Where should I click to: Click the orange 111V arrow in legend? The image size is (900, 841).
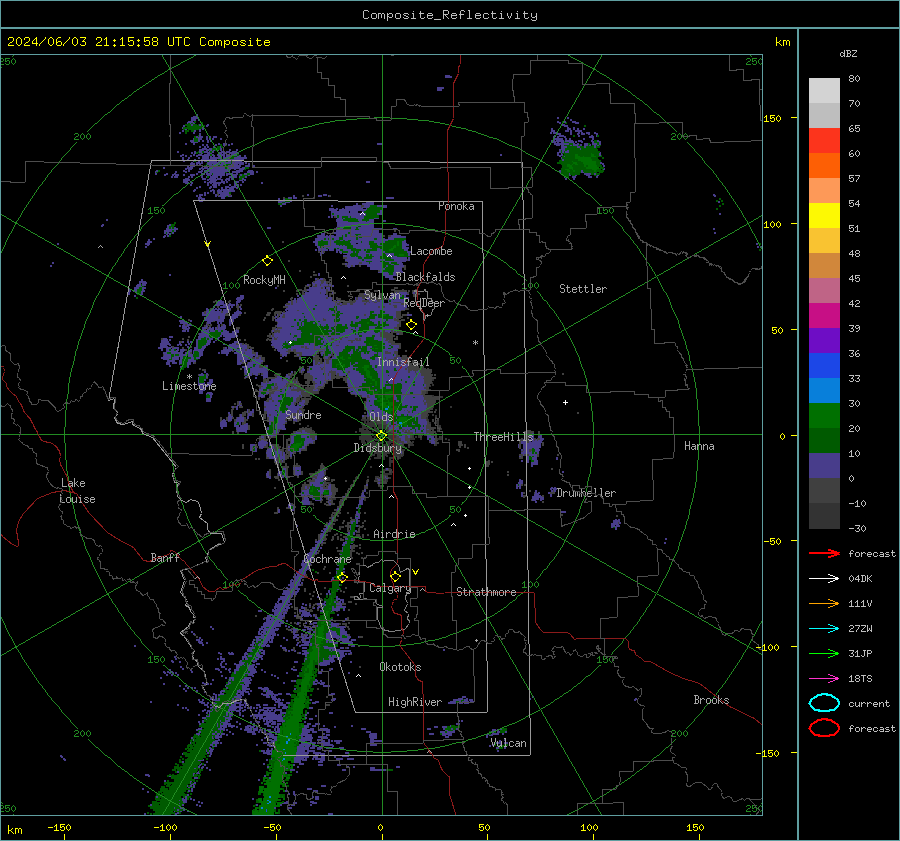824,603
